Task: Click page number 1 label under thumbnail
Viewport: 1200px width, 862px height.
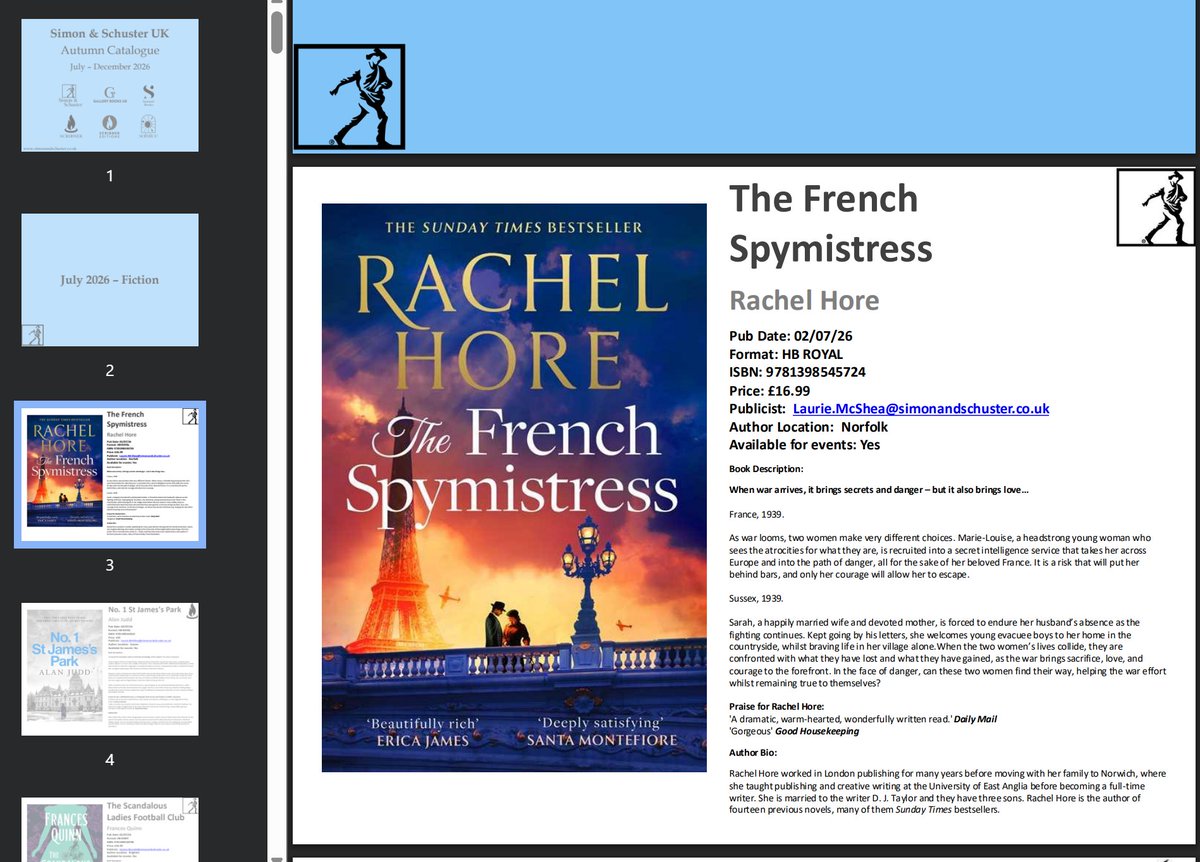Action: tap(110, 176)
